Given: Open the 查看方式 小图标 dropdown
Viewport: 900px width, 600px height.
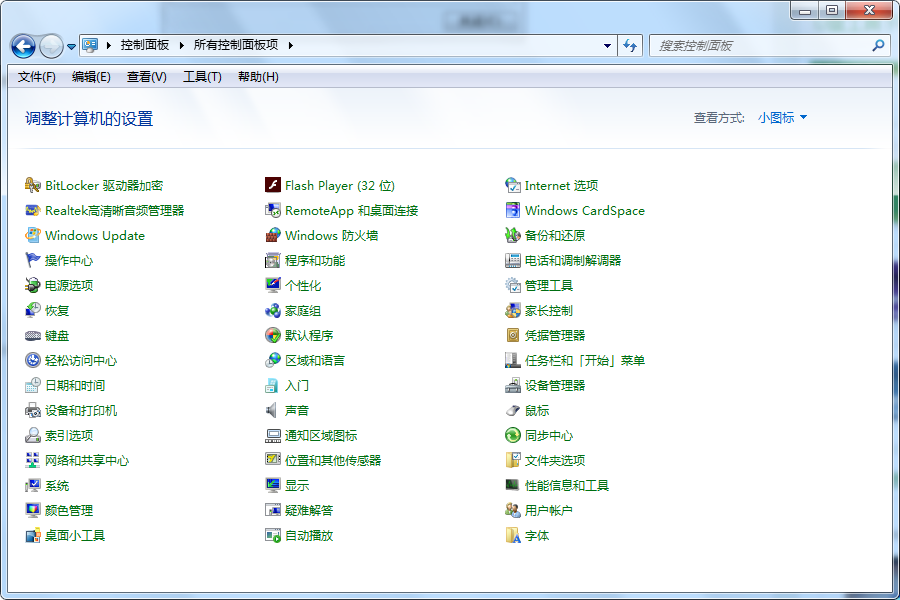Looking at the screenshot, I should coord(782,118).
